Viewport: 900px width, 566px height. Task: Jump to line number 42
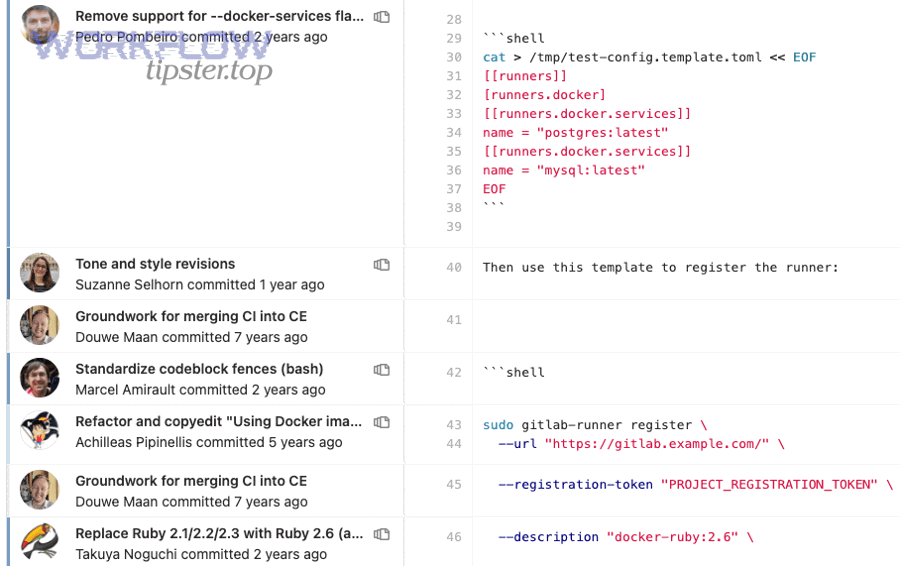pyautogui.click(x=454, y=373)
